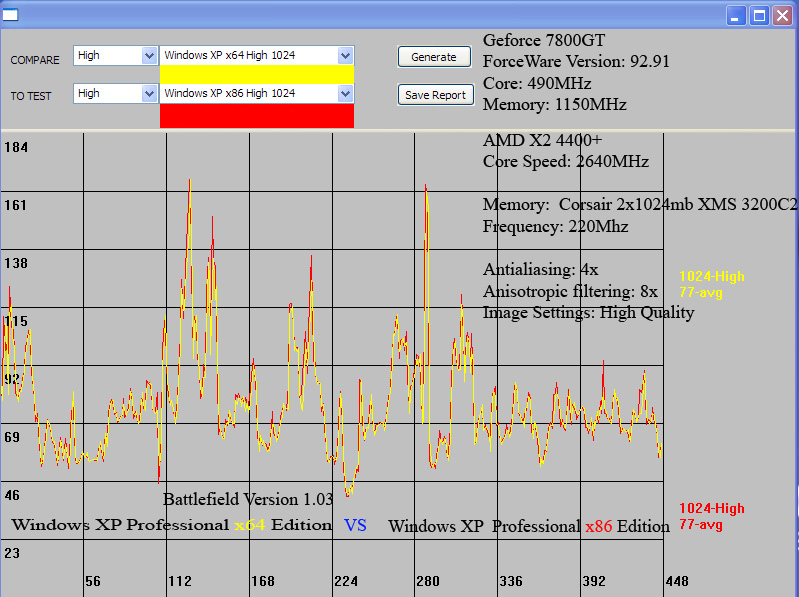Click the red x86 word in caption
Viewport: 799px width, 597px height.
pos(599,526)
